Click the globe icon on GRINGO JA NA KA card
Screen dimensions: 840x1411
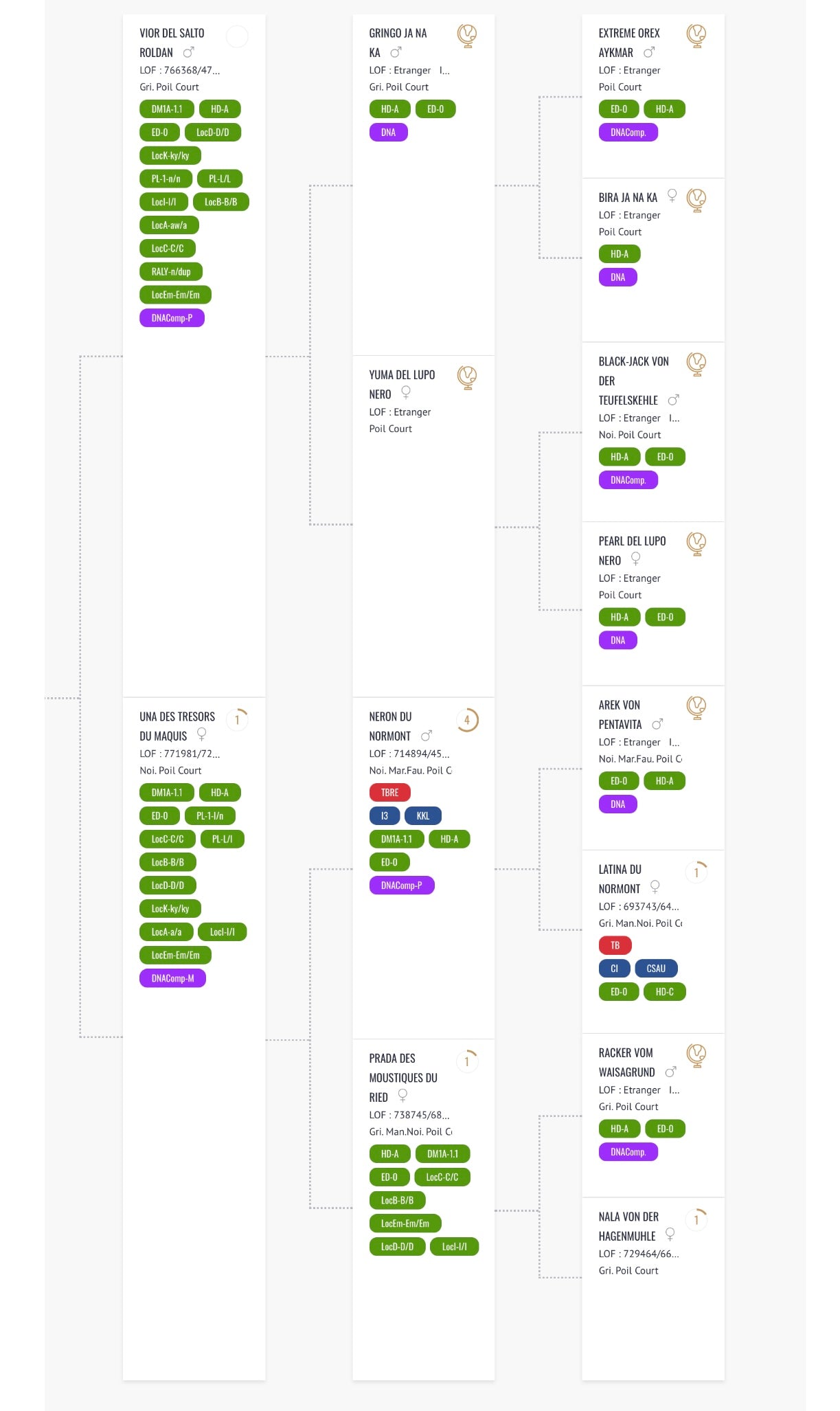pyautogui.click(x=467, y=35)
